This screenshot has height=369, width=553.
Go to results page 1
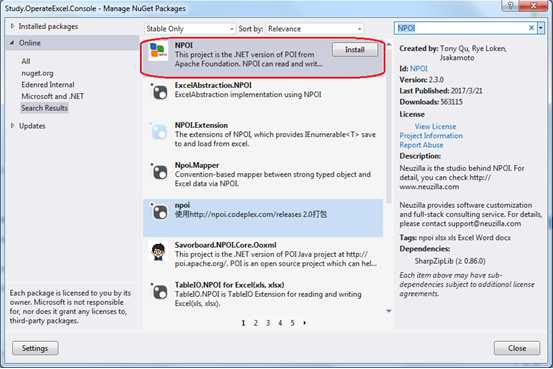[x=243, y=323]
